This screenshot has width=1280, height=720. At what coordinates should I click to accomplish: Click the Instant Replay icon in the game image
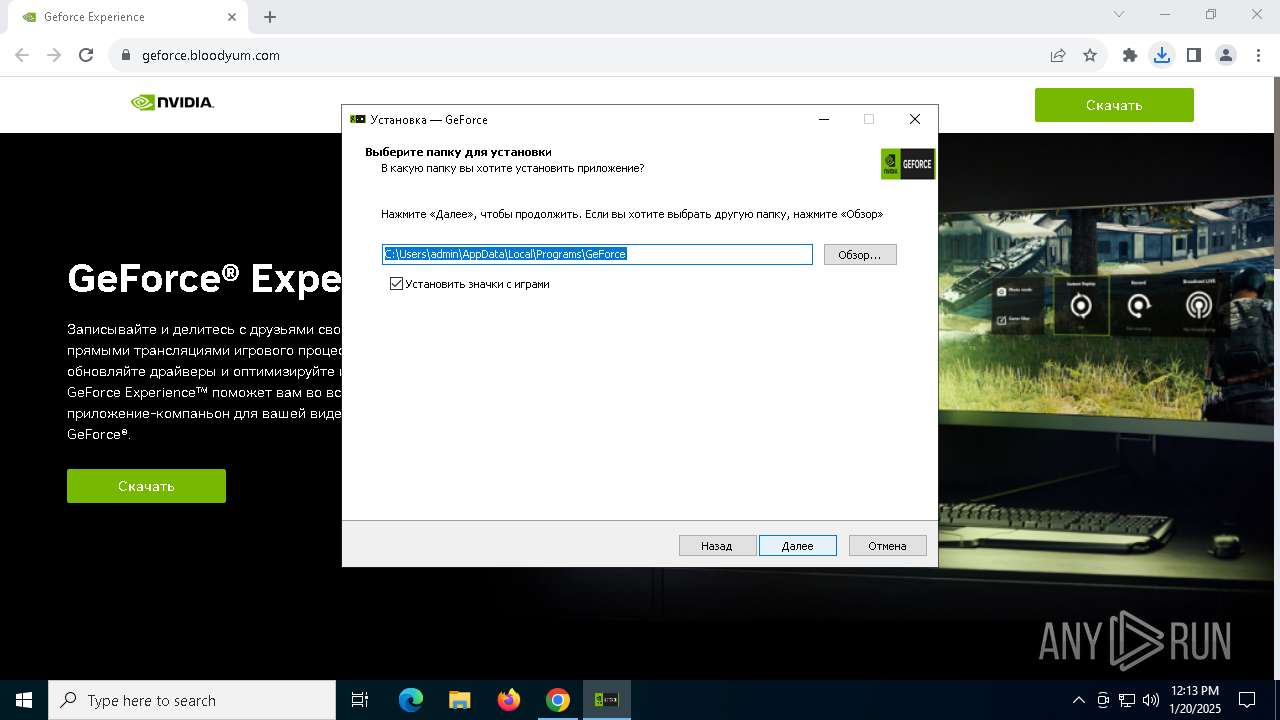click(1081, 306)
